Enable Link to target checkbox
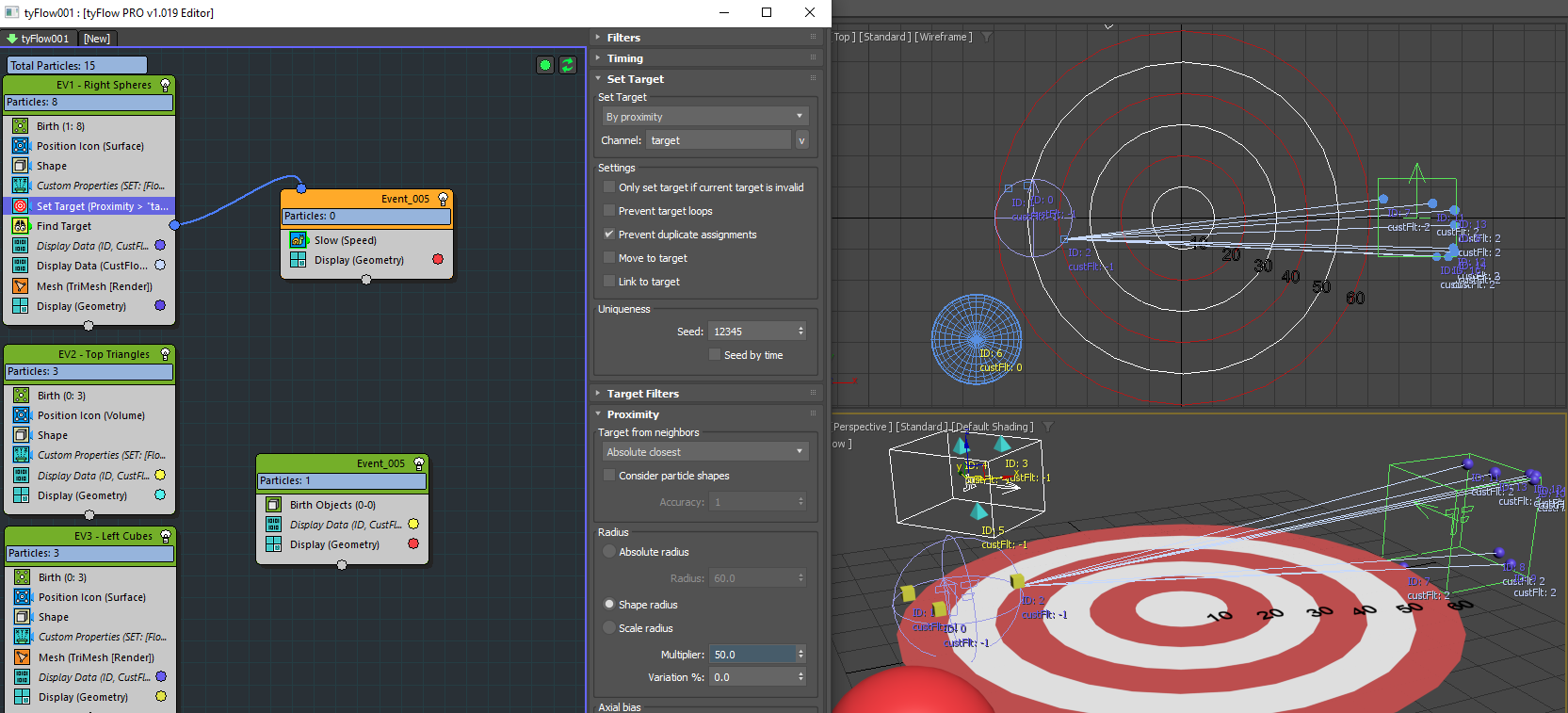This screenshot has height=713, width=1568. pos(609,282)
